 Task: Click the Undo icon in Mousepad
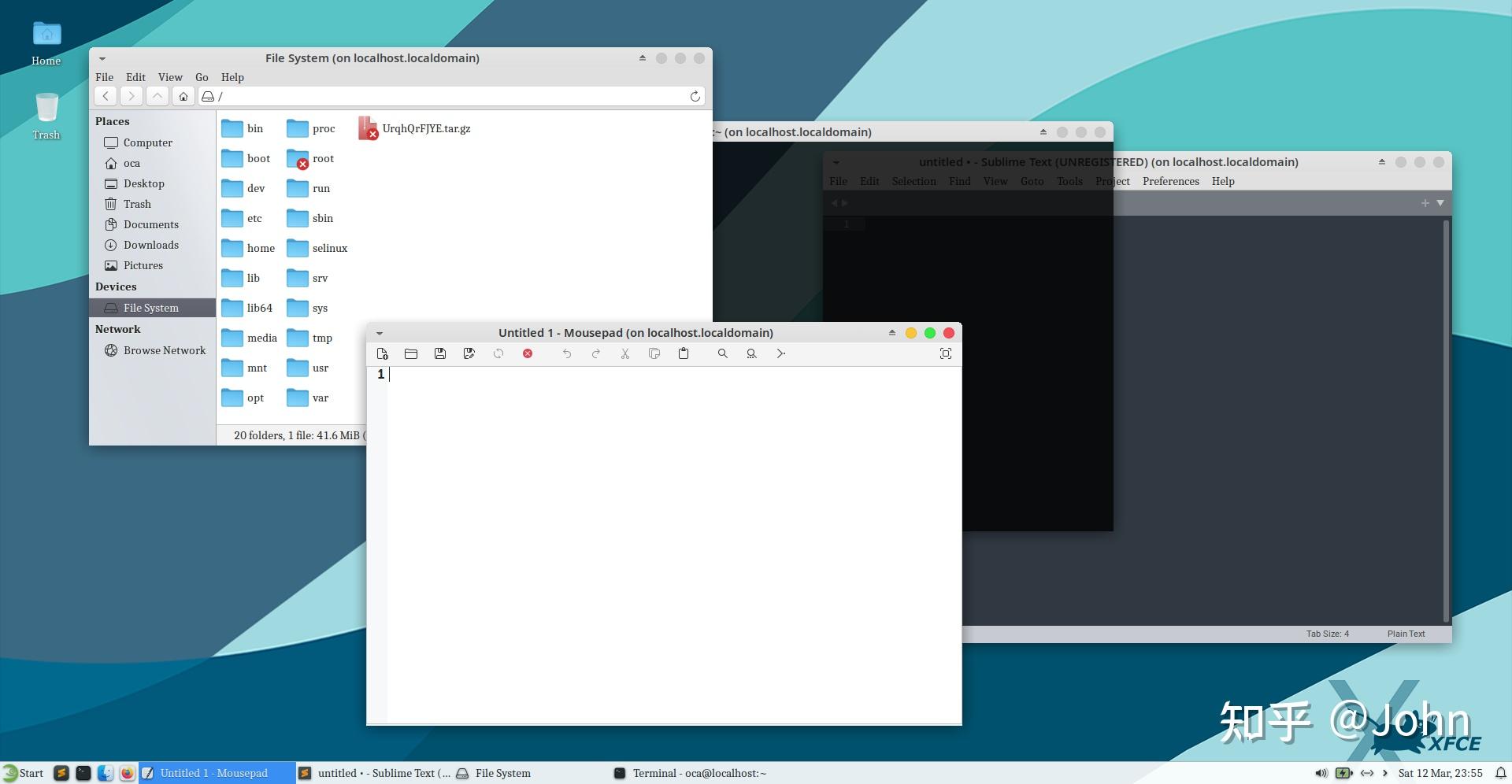tap(566, 353)
